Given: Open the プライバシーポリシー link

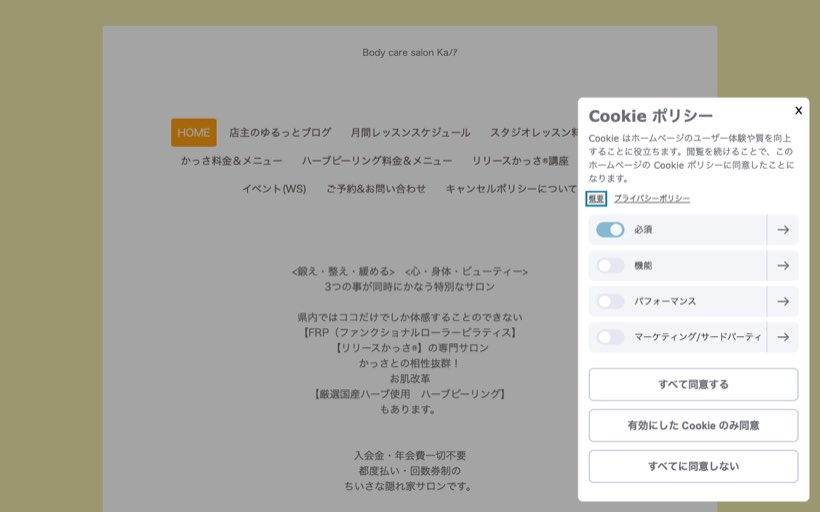Looking at the screenshot, I should tap(652, 199).
